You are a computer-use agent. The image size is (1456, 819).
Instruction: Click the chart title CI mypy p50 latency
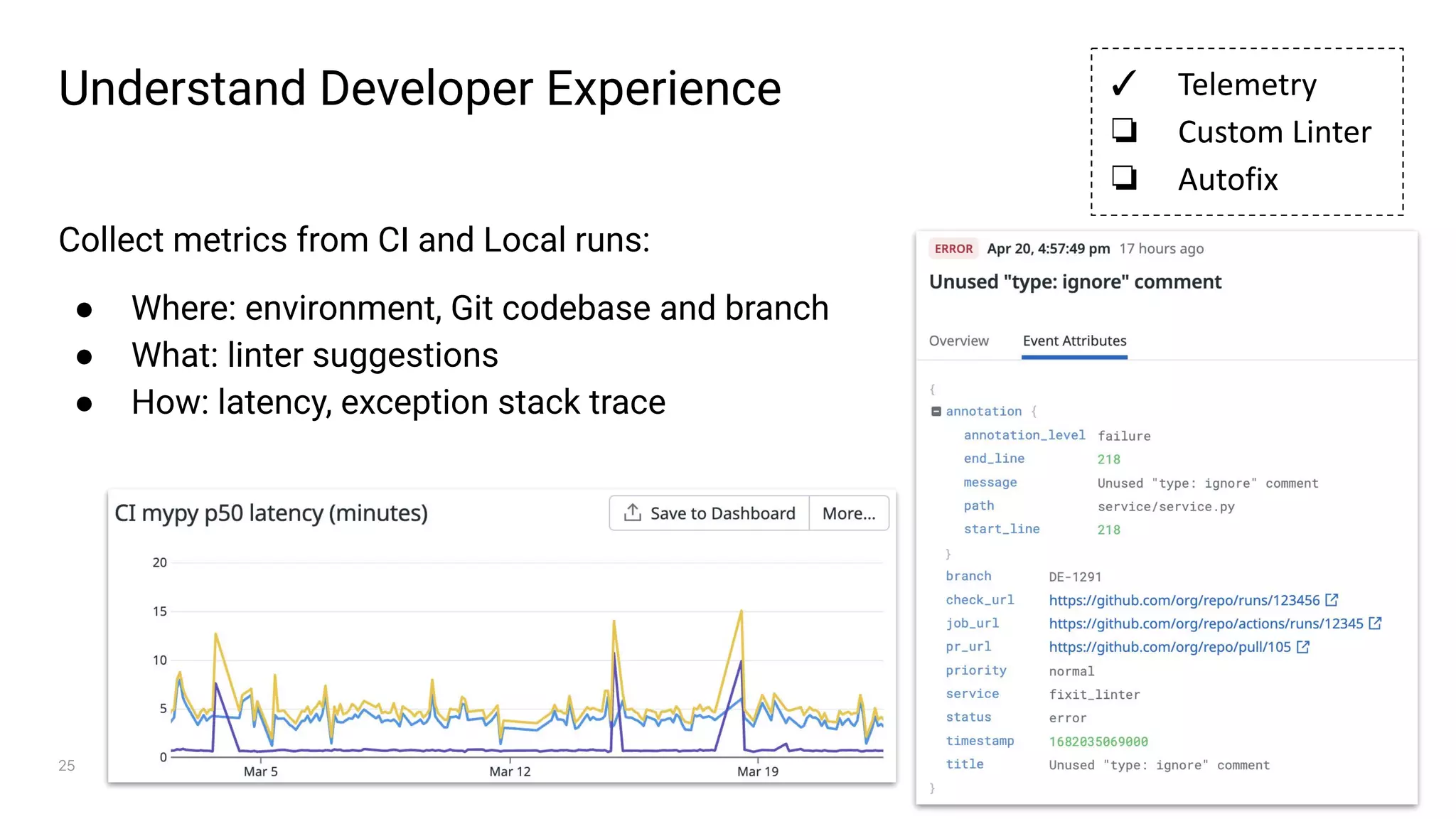tap(271, 513)
